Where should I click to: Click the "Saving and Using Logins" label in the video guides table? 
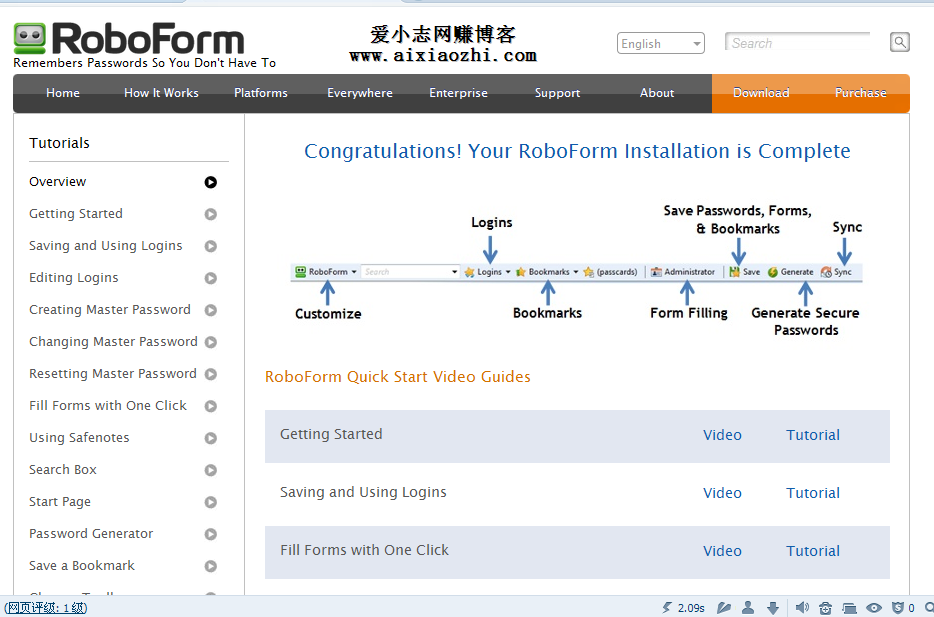point(363,493)
